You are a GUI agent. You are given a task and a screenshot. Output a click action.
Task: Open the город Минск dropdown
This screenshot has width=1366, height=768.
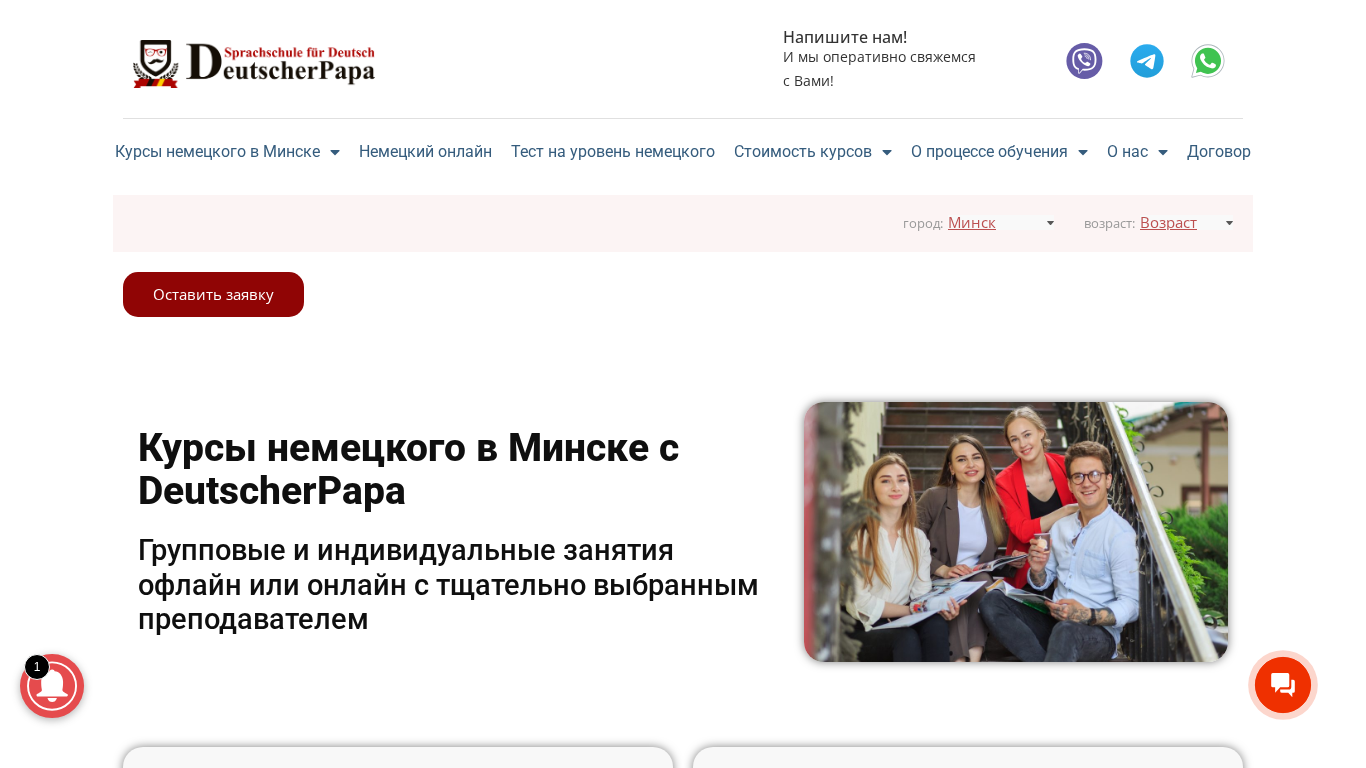point(1001,223)
